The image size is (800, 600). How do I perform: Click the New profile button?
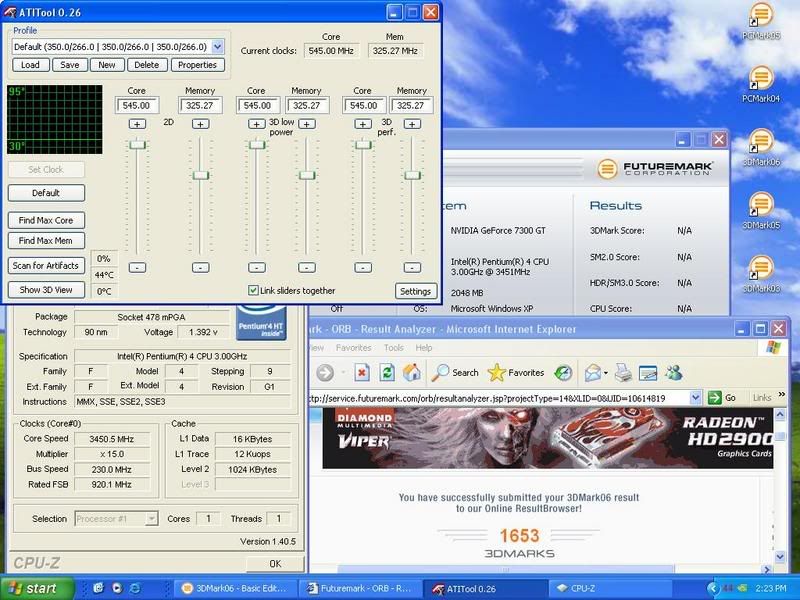(x=107, y=65)
